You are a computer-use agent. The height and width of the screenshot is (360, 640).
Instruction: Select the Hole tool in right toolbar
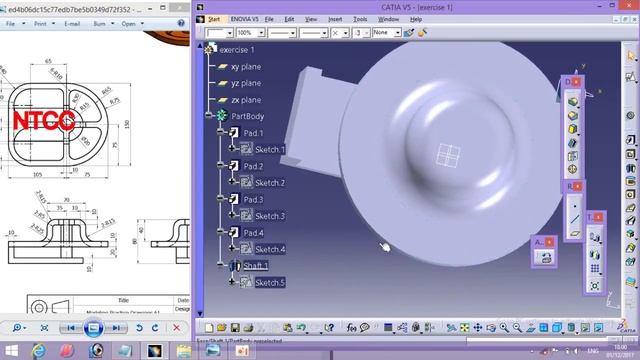click(630, 195)
